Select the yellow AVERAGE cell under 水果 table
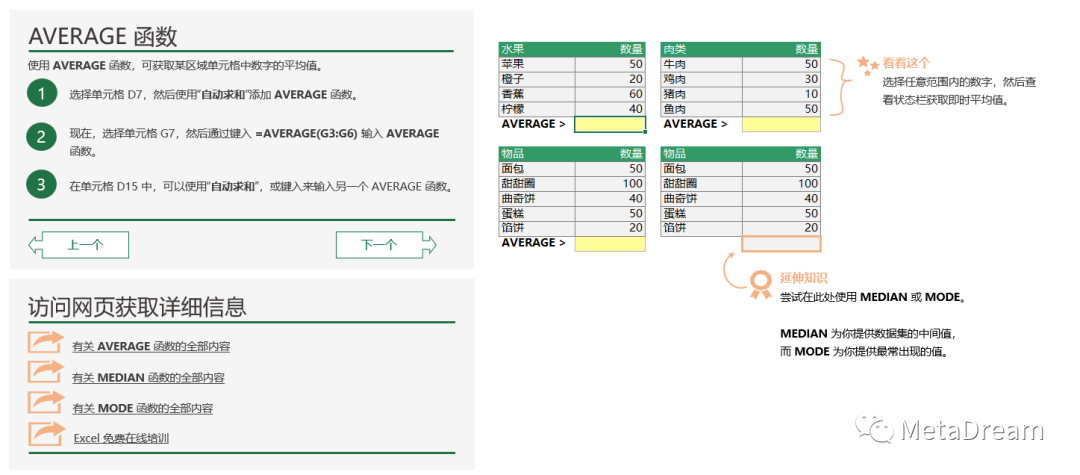1080x475 pixels. [610, 124]
